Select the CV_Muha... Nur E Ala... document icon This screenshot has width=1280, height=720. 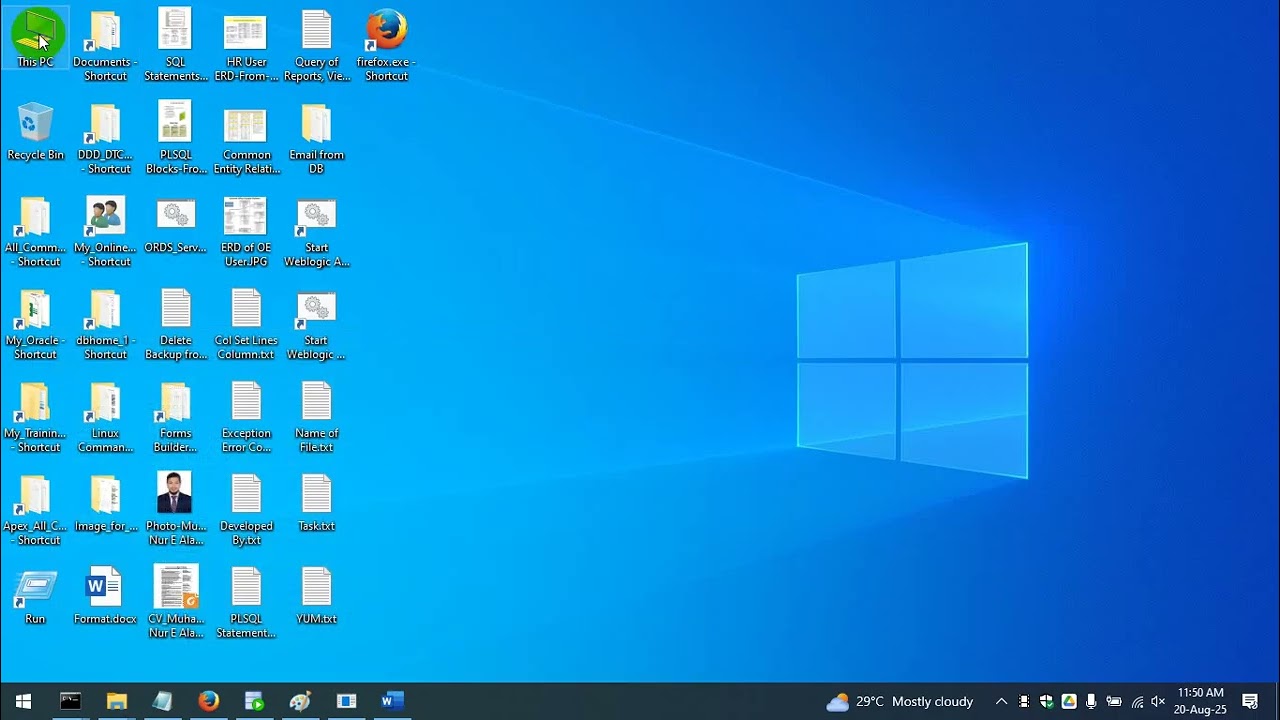pos(176,603)
